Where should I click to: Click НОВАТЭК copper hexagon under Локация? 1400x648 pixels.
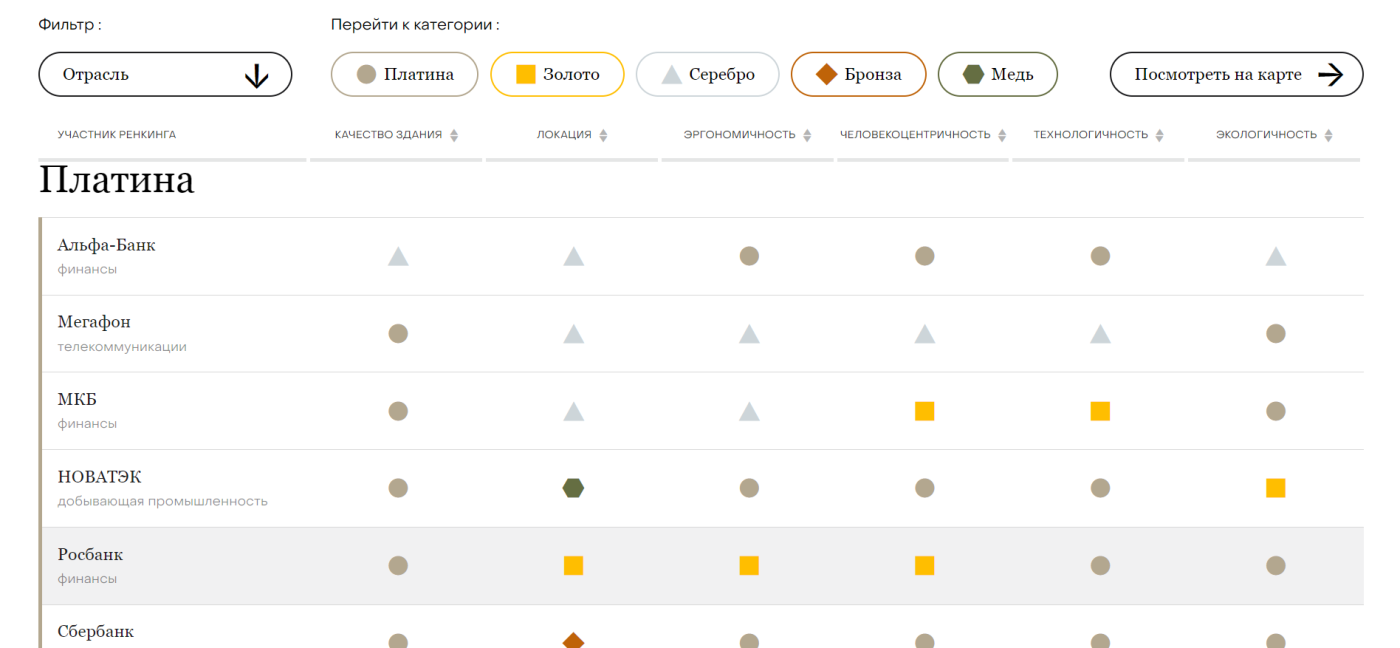coord(573,488)
